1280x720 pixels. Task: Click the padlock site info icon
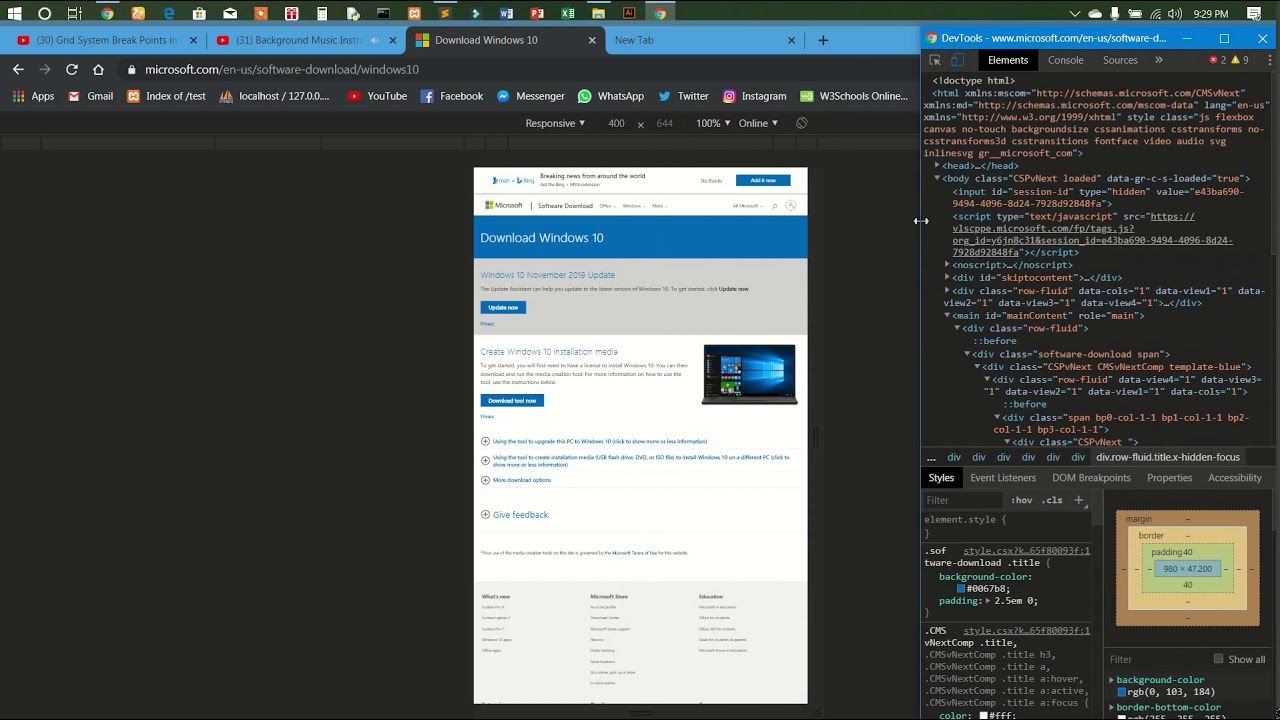pos(131,70)
